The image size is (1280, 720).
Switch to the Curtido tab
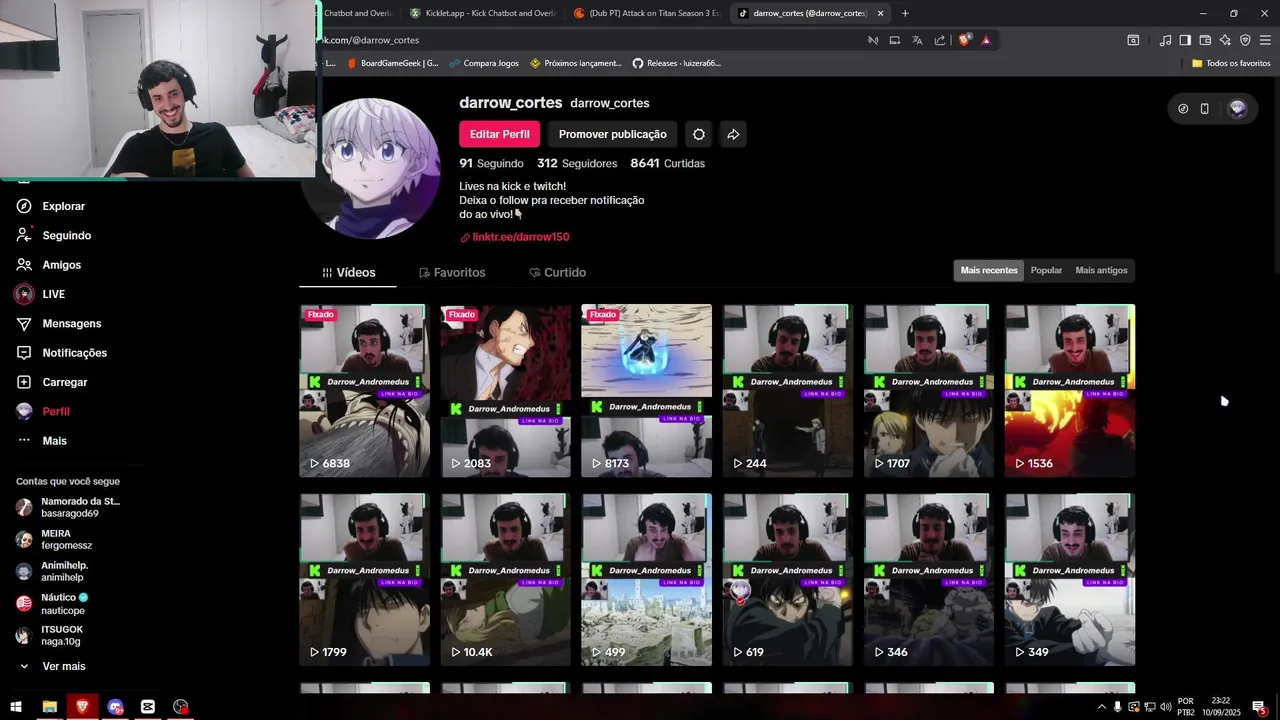(558, 272)
